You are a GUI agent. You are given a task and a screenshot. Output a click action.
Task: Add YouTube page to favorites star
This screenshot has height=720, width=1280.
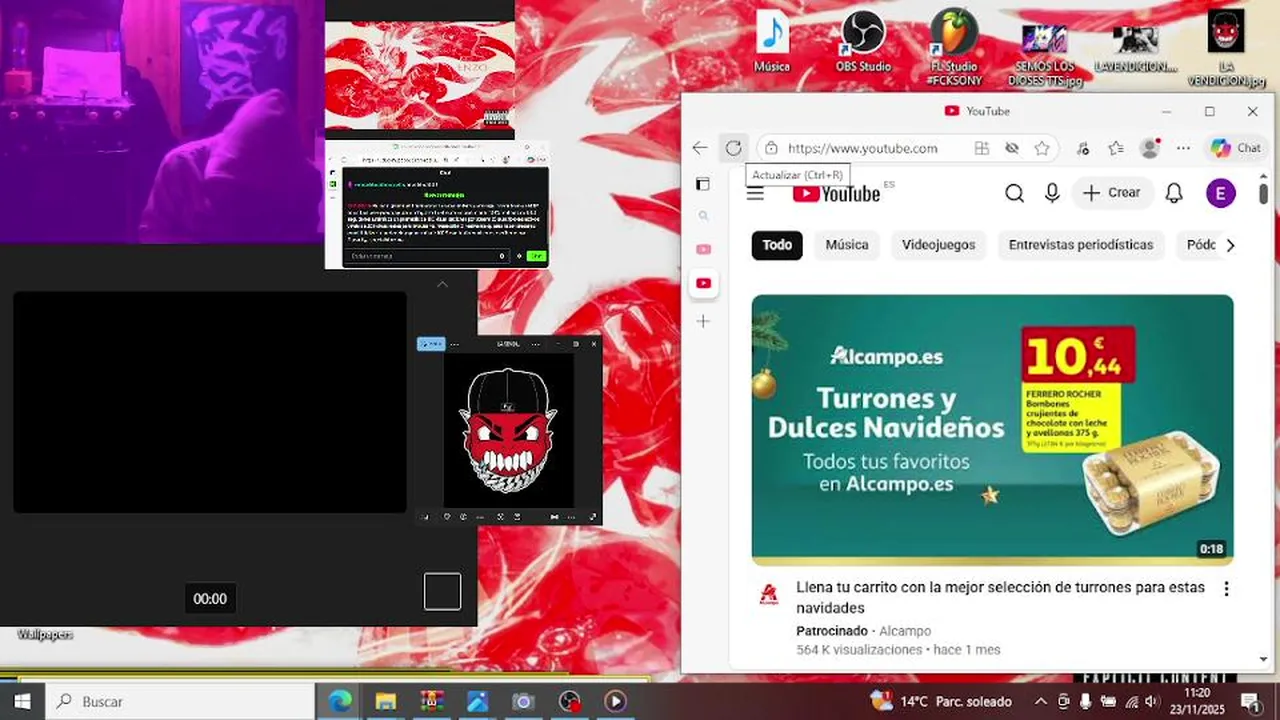coord(1042,148)
